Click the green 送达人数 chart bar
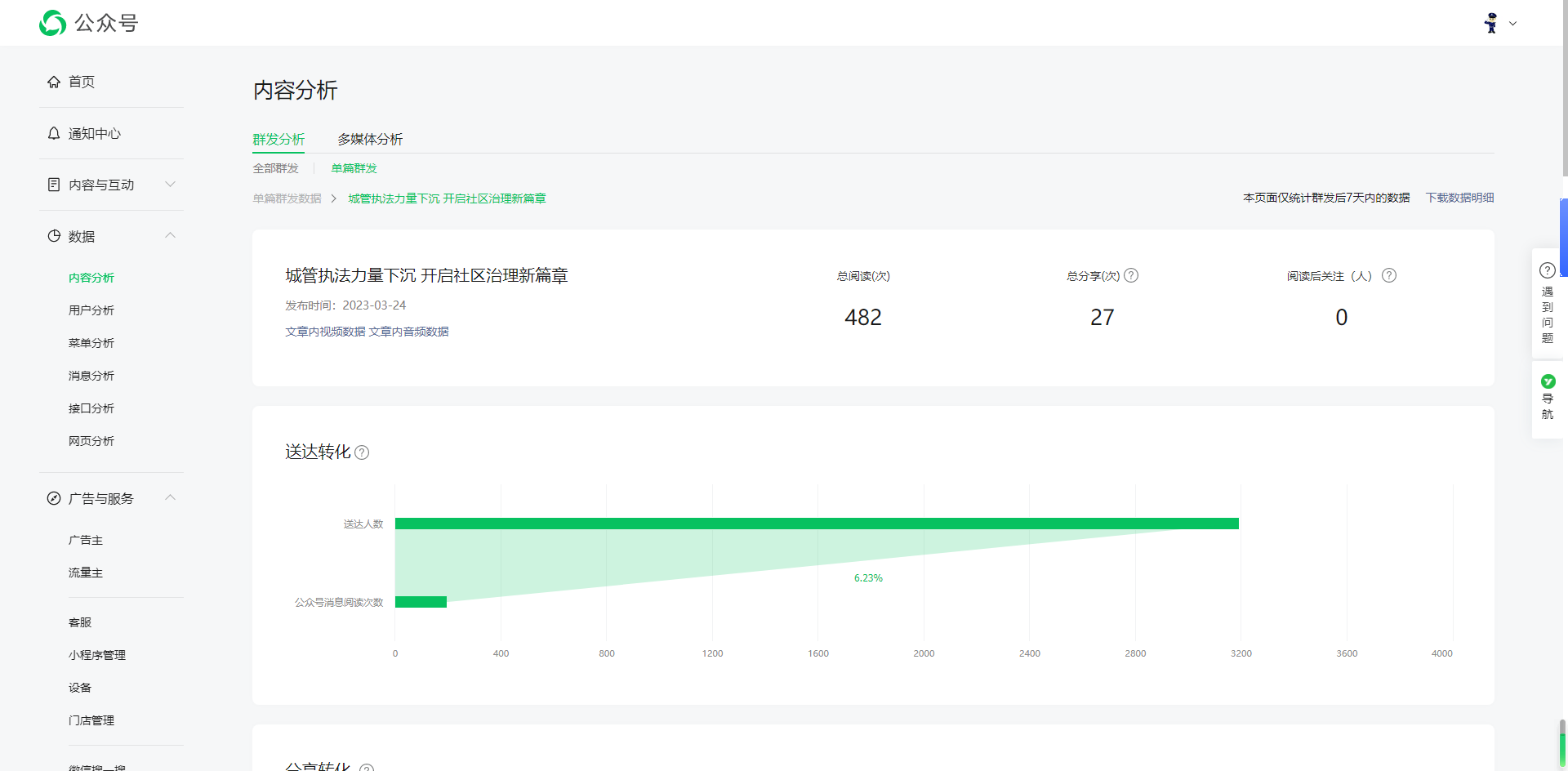The width and height of the screenshot is (1568, 771). (817, 524)
